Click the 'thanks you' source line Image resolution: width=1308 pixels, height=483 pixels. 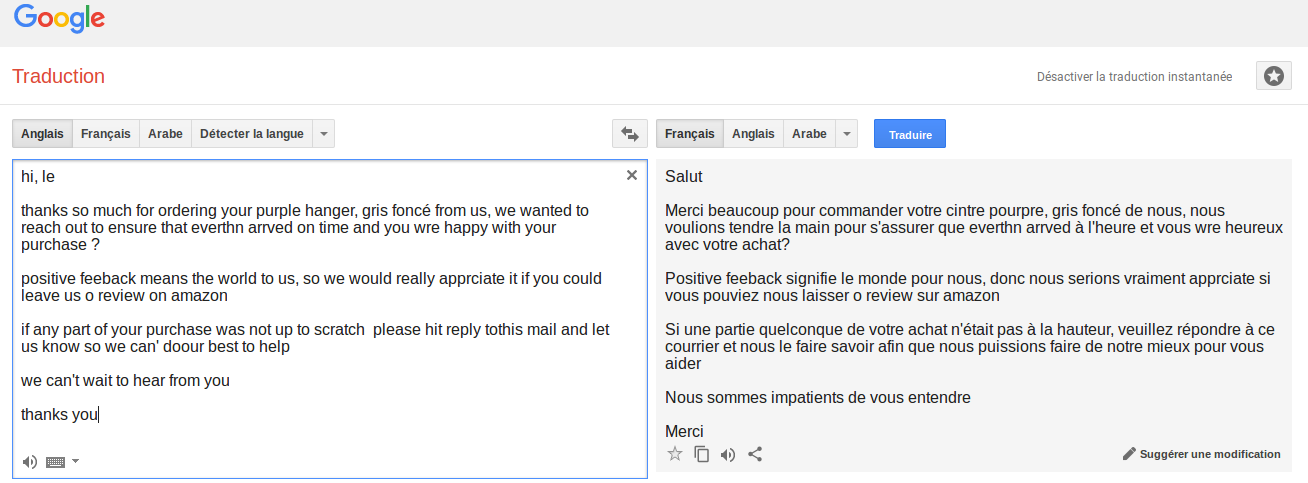59,414
